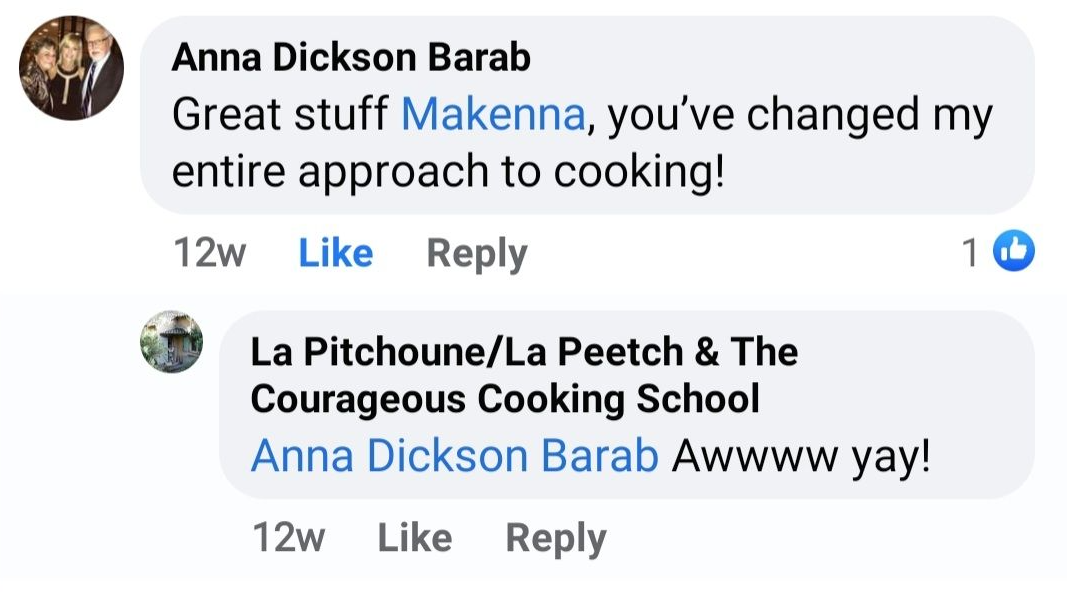Reply to La Pitchoune's Awwww yay comment
This screenshot has width=1067, height=596.
click(555, 538)
